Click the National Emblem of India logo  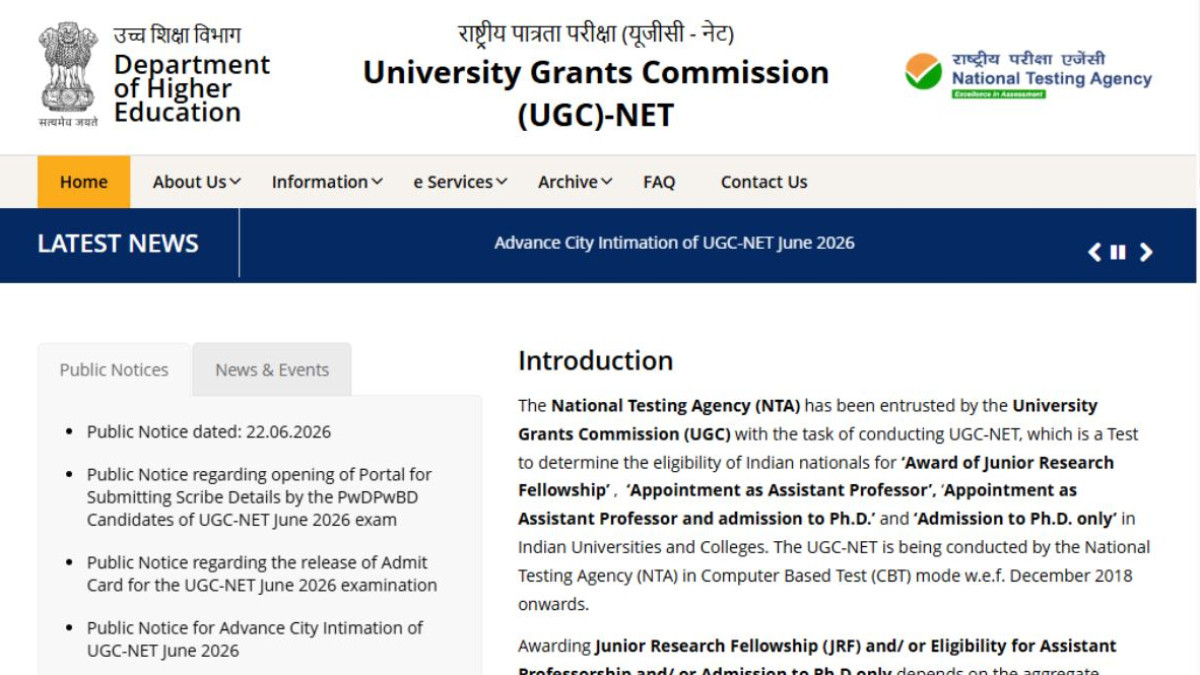(x=68, y=75)
